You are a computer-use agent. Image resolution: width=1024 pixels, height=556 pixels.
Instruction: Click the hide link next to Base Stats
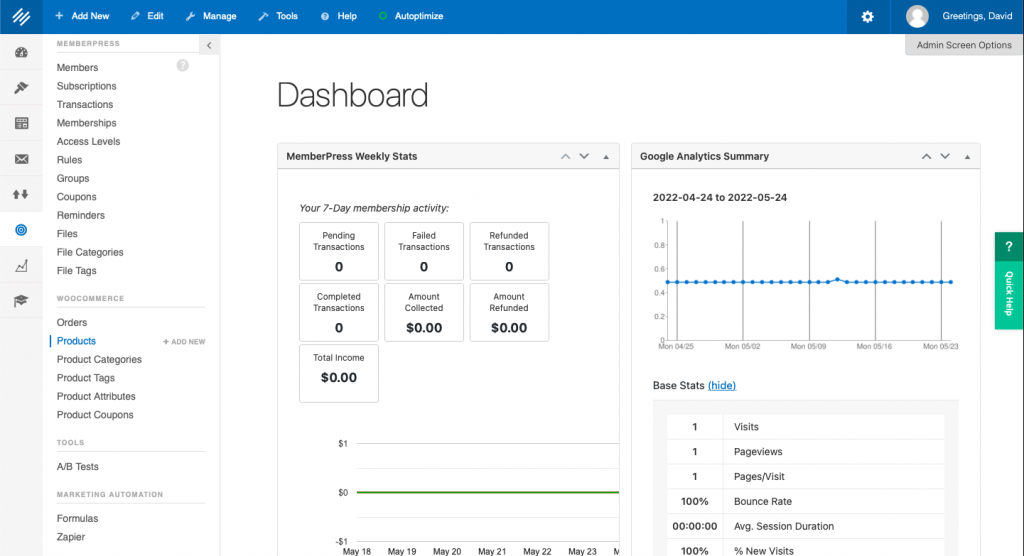click(x=721, y=386)
